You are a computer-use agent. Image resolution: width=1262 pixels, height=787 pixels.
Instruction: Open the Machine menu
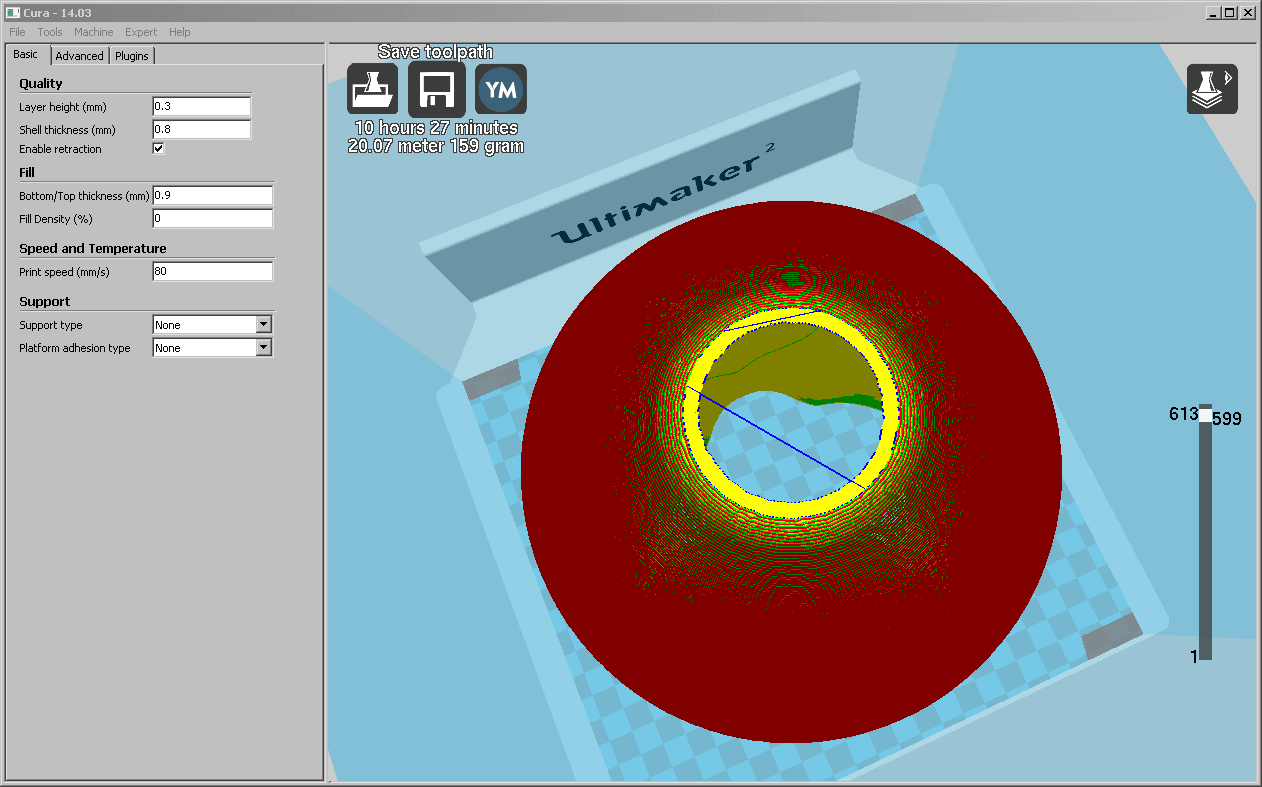(93, 32)
